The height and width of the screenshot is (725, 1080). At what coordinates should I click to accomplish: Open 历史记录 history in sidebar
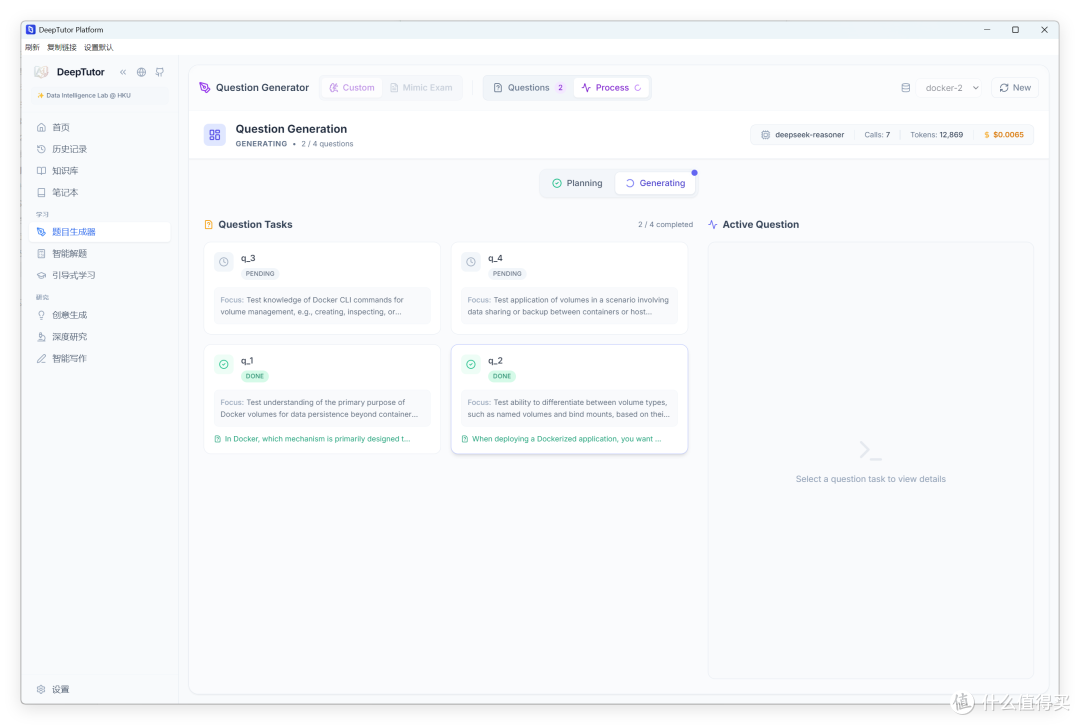tap(101, 149)
